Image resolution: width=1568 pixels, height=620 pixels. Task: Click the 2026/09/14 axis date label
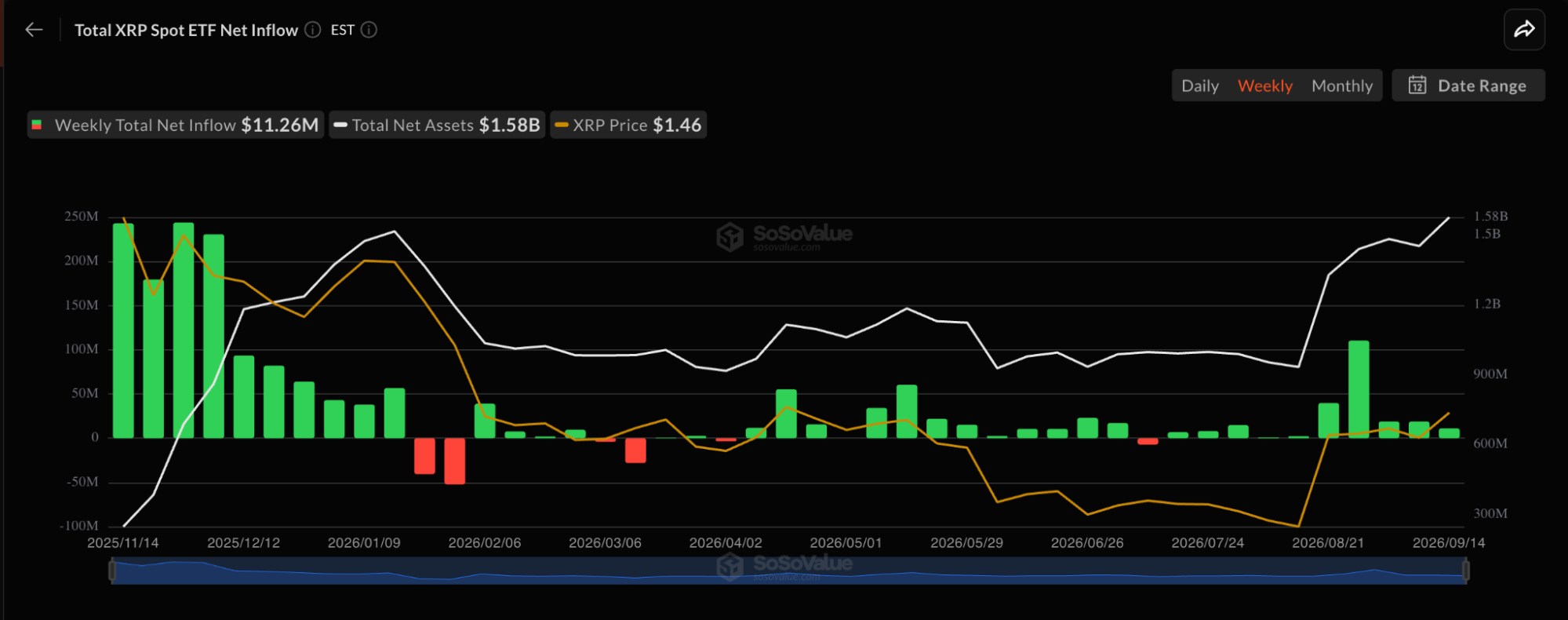(1449, 543)
